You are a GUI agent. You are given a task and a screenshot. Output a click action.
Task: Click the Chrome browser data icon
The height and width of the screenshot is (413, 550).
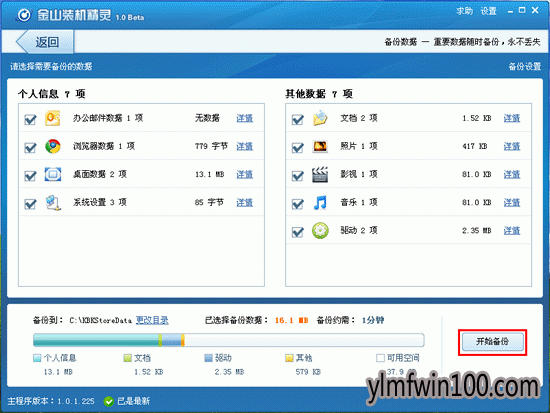tap(53, 146)
